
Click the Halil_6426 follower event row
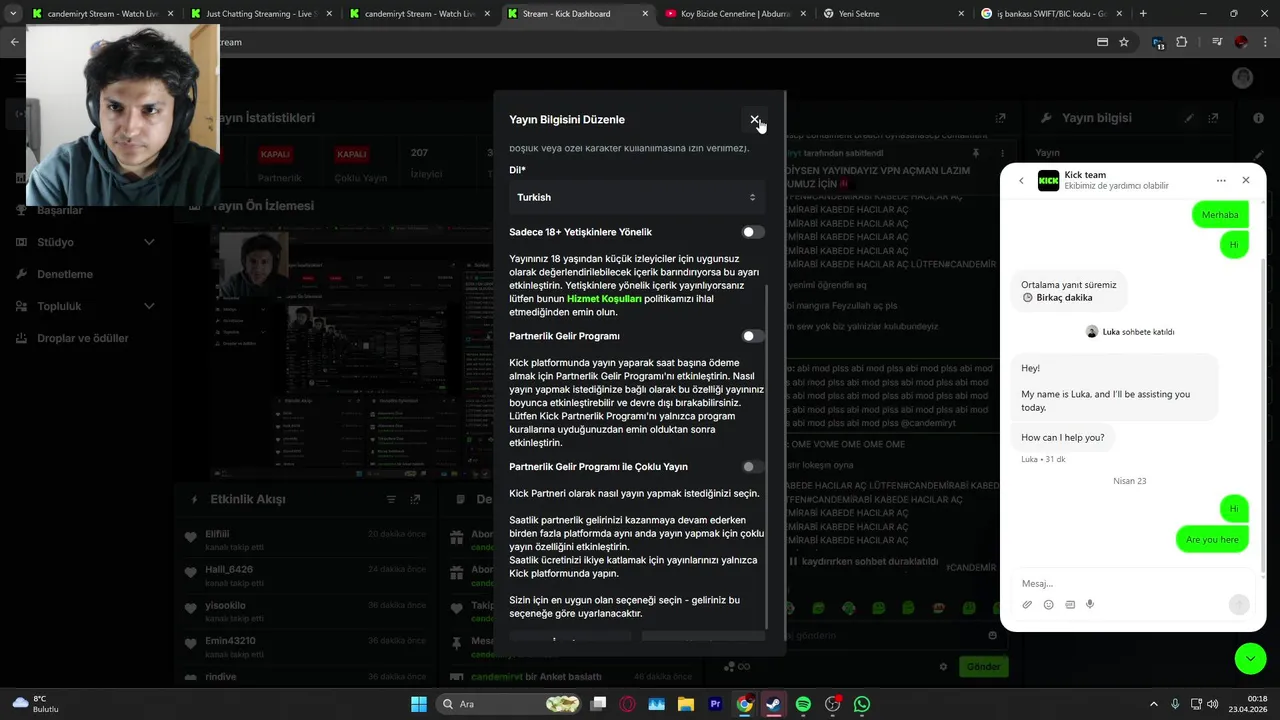305,574
